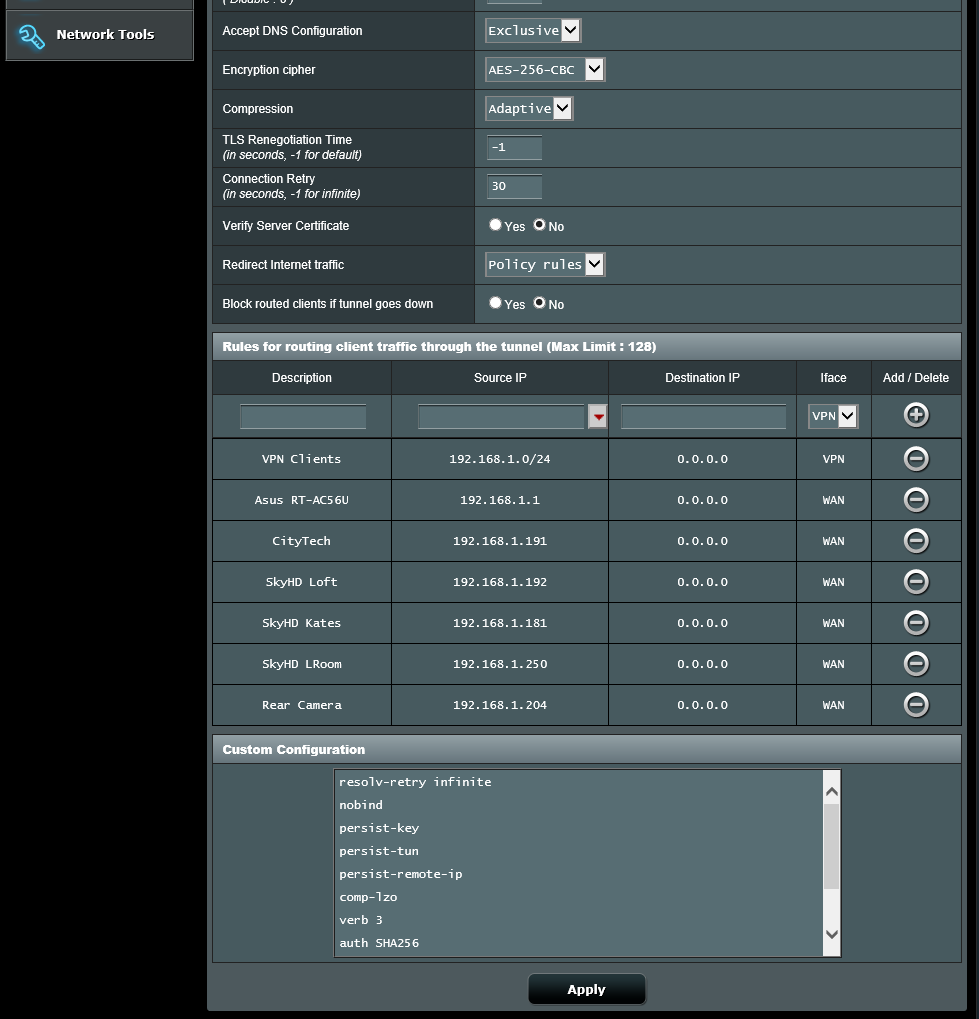This screenshot has height=1019, width=979.
Task: Click the 192.168.1.181 source IP
Action: pos(500,623)
